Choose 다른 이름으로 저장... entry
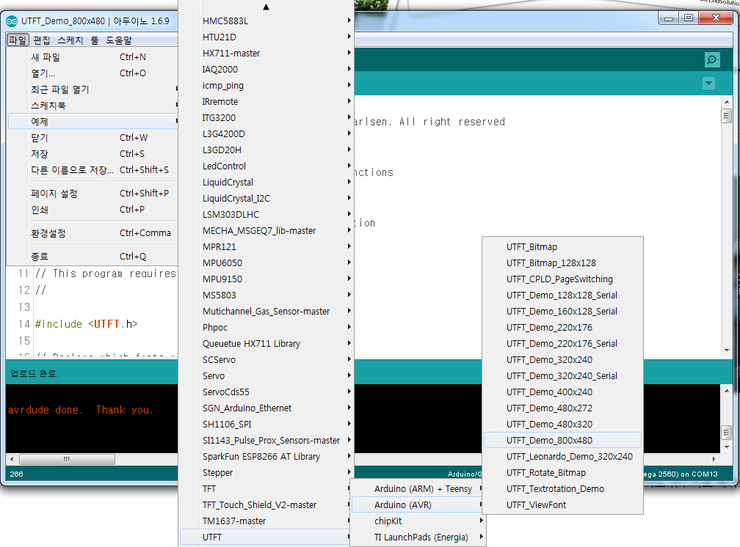 coord(93,170)
